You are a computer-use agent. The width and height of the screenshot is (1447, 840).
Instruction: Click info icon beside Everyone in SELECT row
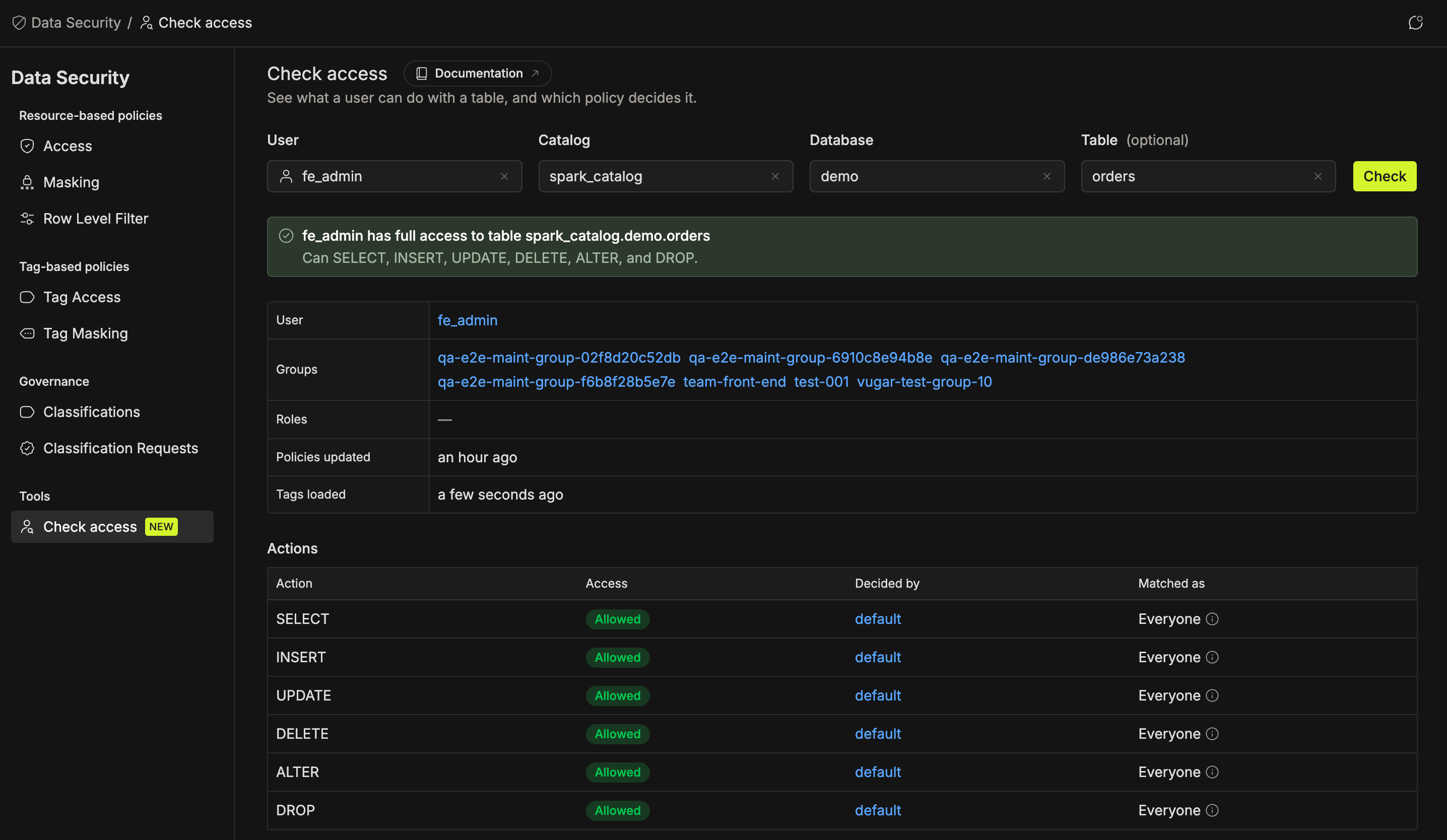[x=1212, y=619]
